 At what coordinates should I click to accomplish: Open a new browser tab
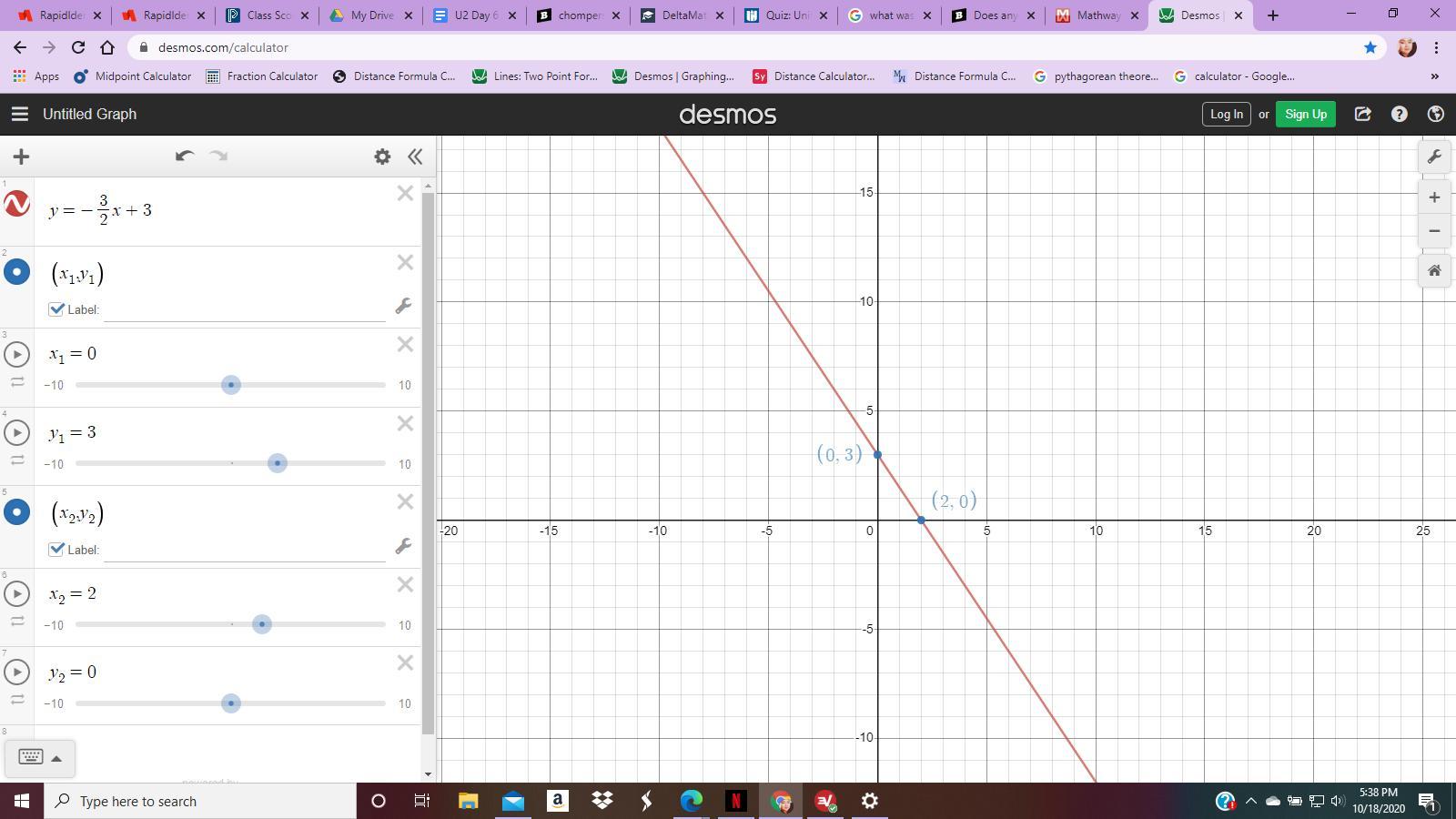(1273, 15)
